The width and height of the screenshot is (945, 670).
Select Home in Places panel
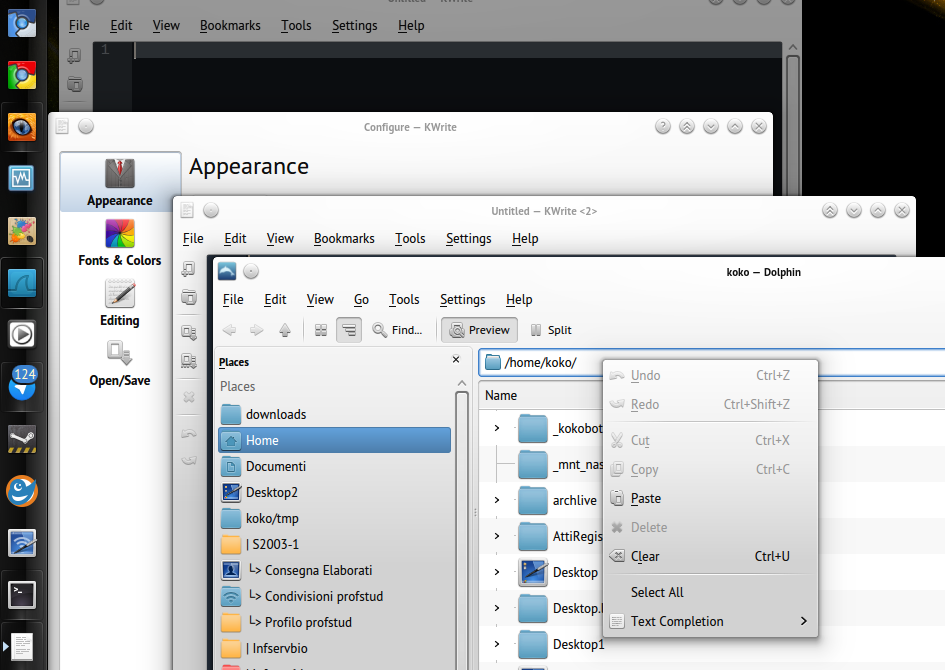tap(334, 440)
